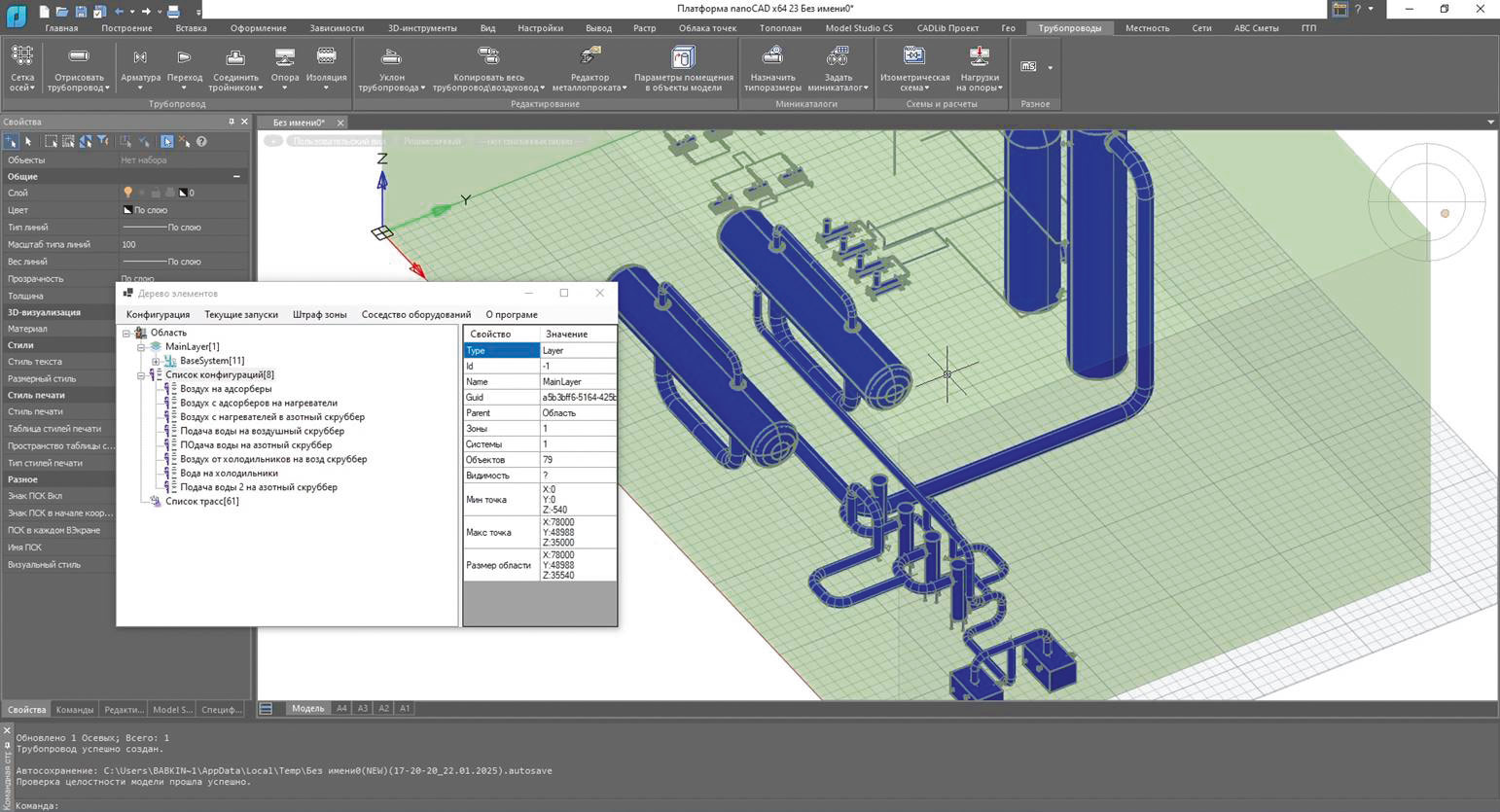The image size is (1500, 812).
Task: Open the Сетка осей tool
Action: pos(21,67)
